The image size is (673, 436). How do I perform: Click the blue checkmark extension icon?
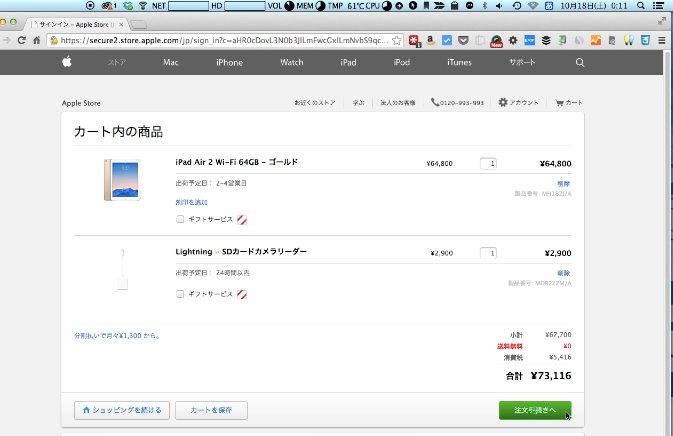coord(447,40)
